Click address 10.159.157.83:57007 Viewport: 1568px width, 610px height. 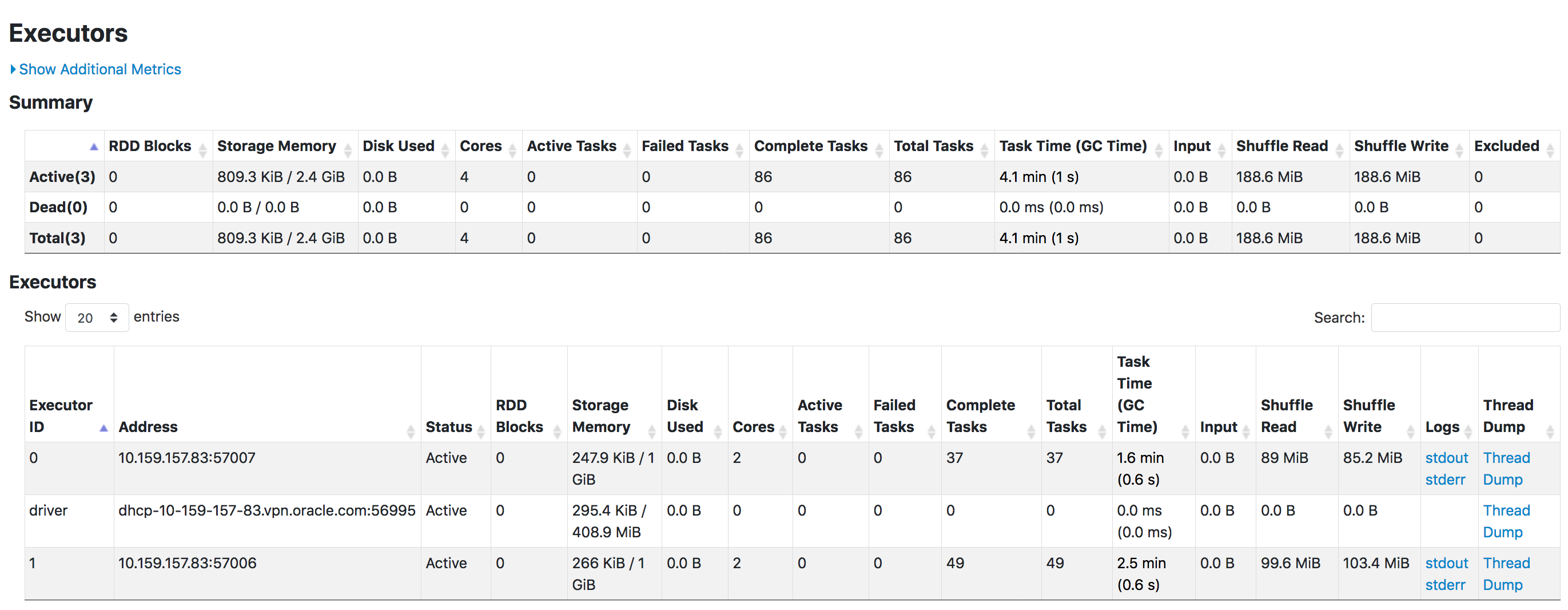(187, 458)
